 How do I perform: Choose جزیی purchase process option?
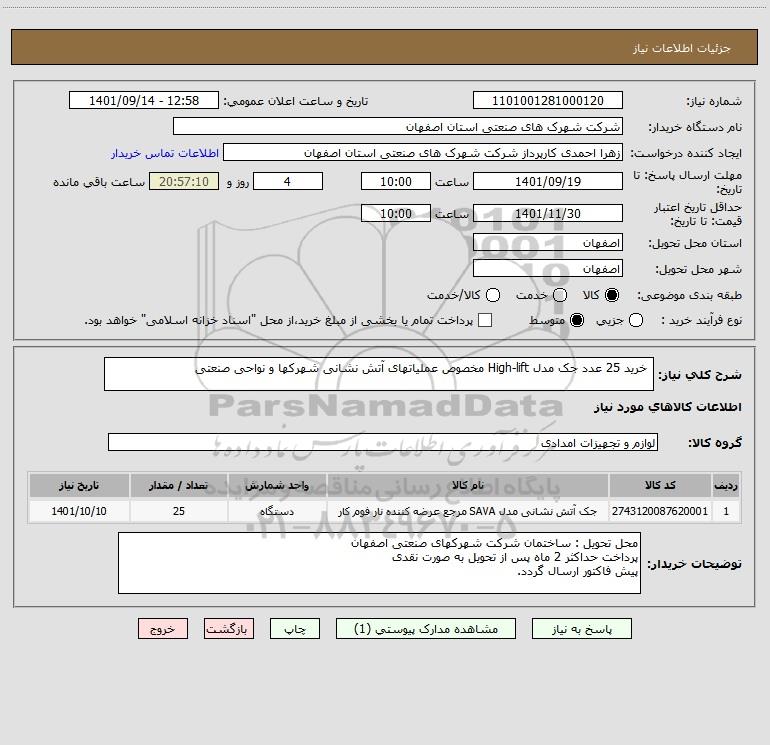(x=635, y=320)
